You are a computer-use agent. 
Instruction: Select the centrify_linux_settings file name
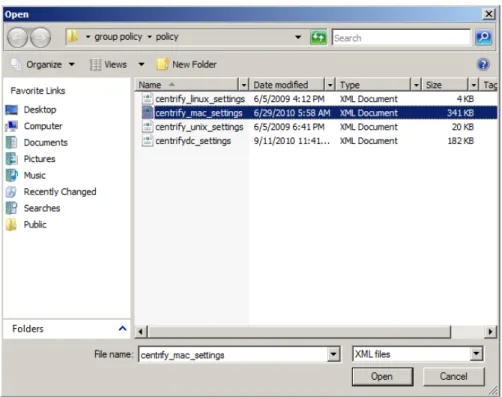coord(200,99)
